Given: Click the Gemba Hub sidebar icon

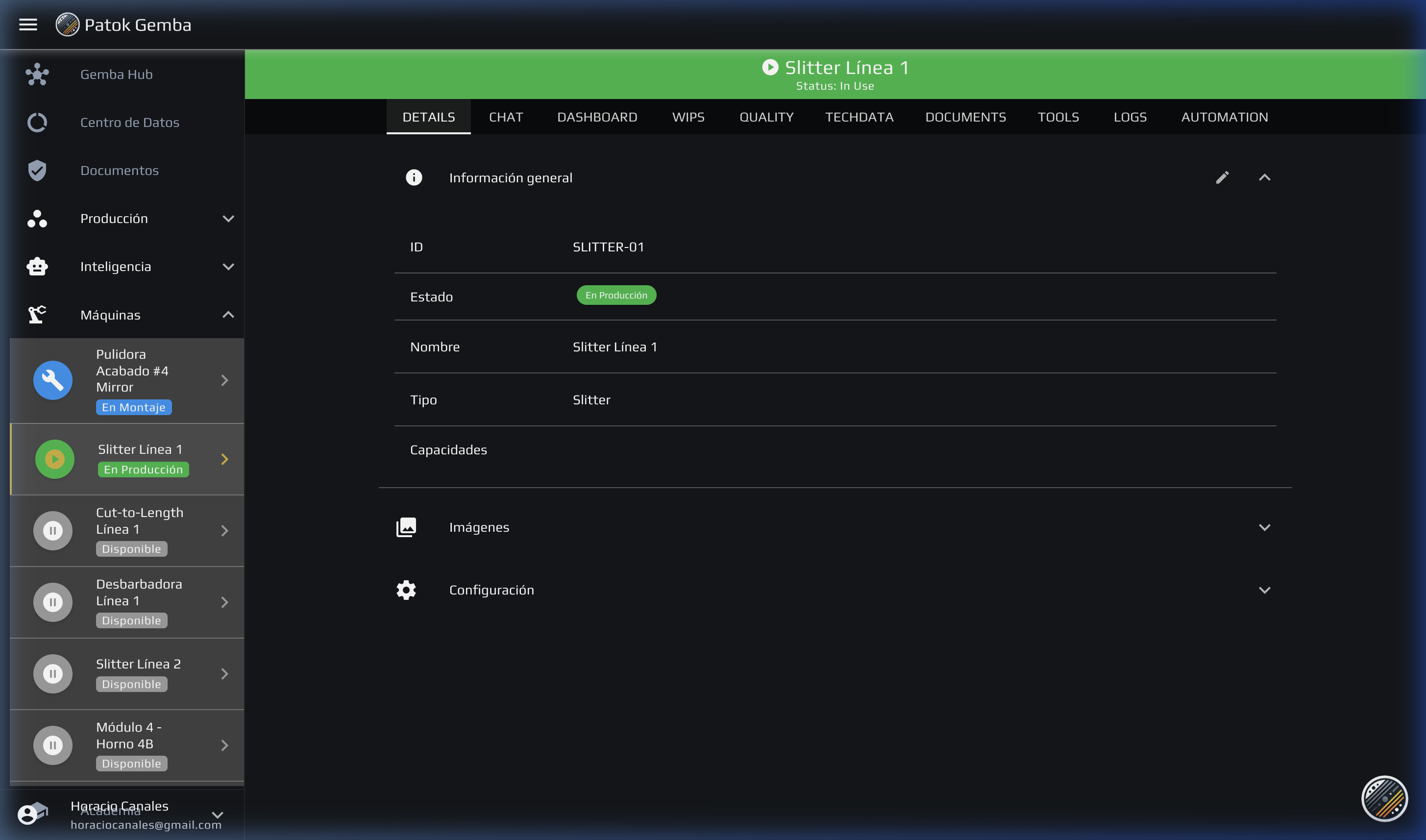Looking at the screenshot, I should point(36,74).
